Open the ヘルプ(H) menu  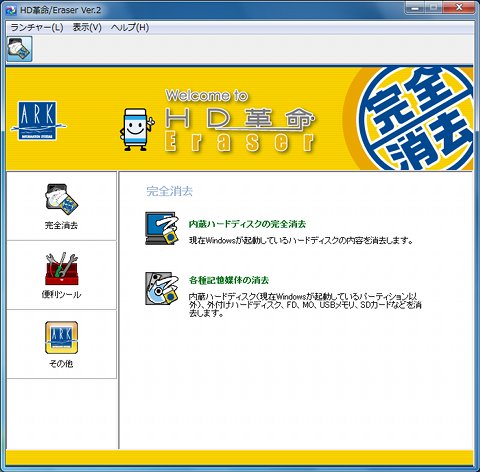click(130, 27)
